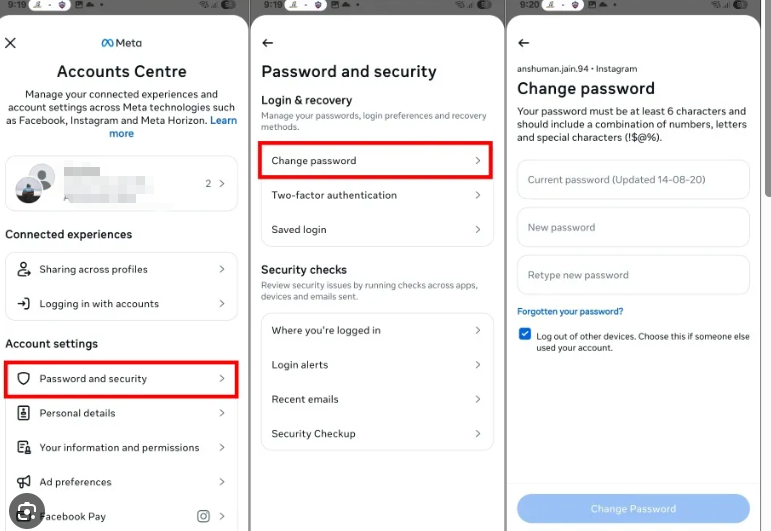The image size is (771, 531).
Task: Click the Sharing across profiles person icon
Action: [x=24, y=270]
